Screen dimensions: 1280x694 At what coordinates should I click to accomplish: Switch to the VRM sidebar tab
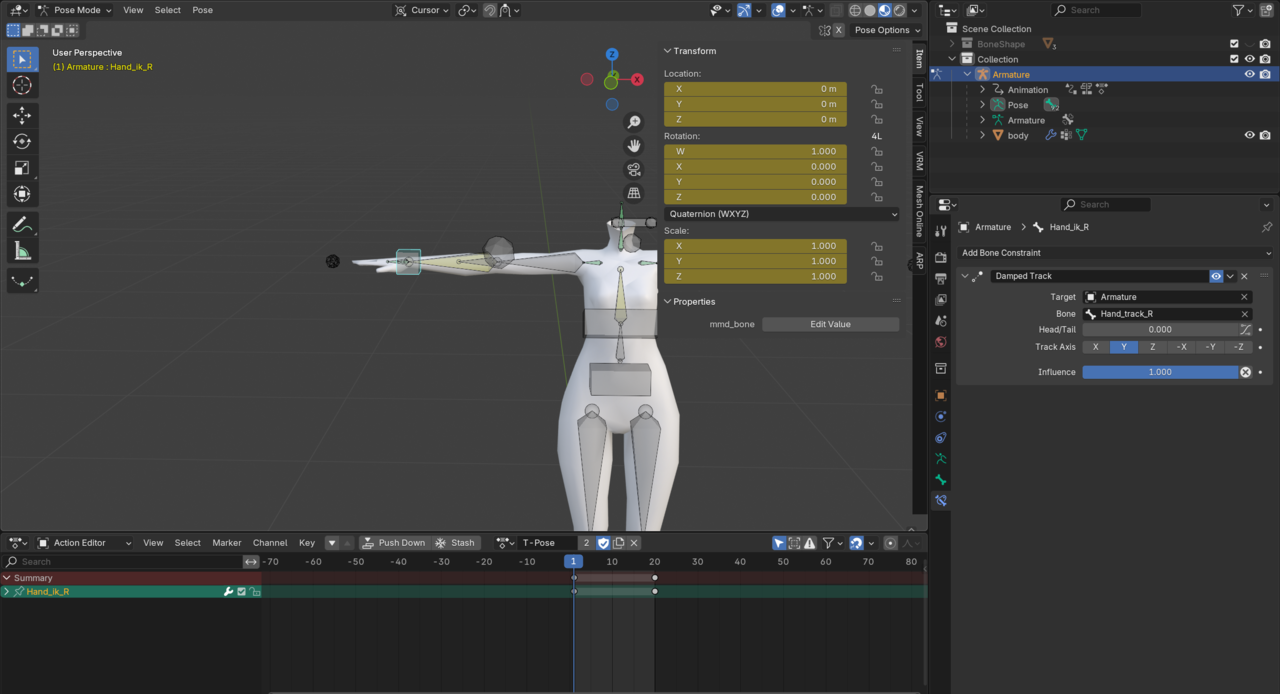click(x=920, y=160)
